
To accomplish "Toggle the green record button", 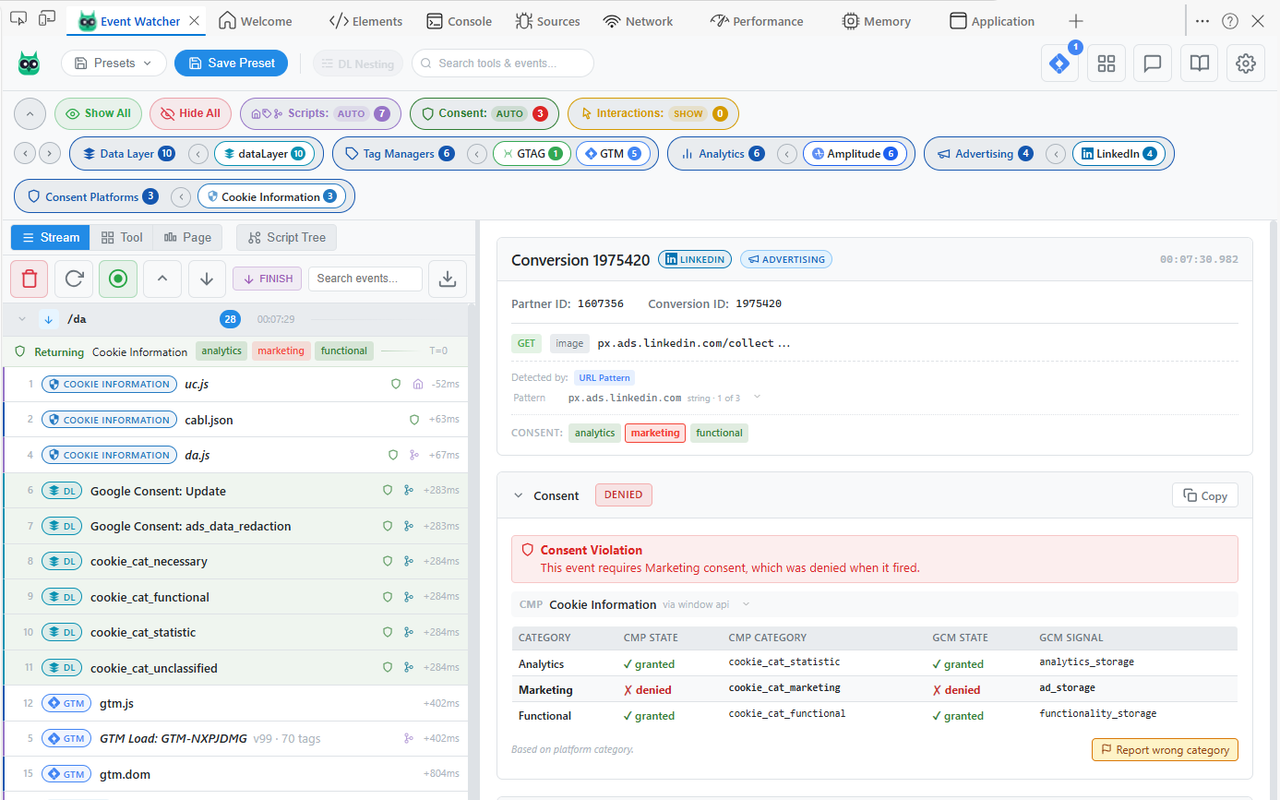I will tap(118, 279).
